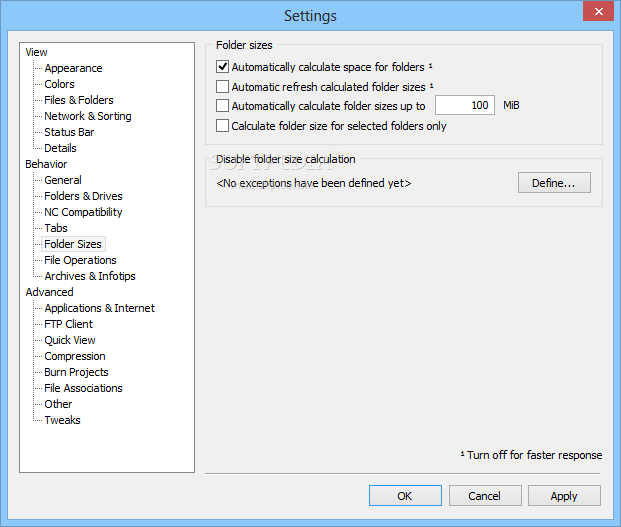Go to Network & Sorting settings
Viewport: 621px width, 527px height.
(87, 116)
